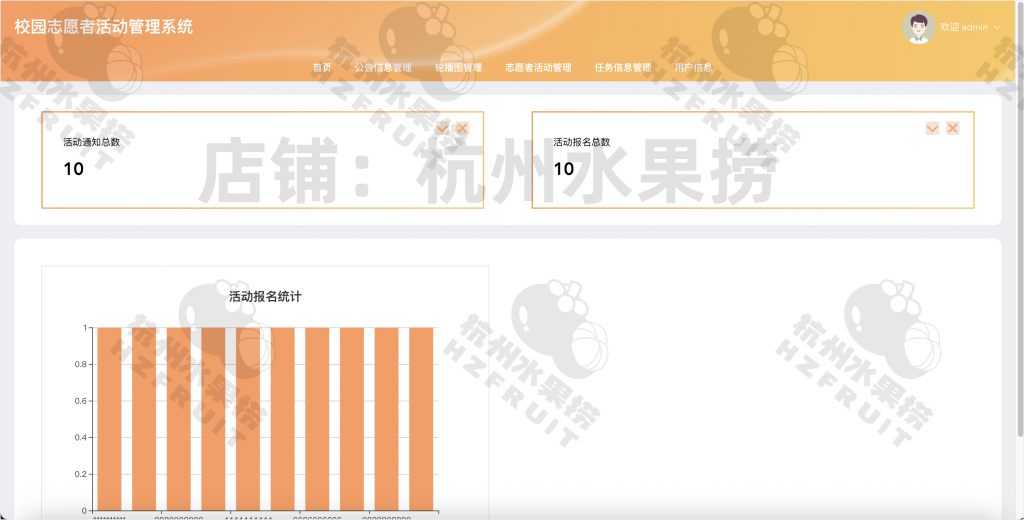Screen dimensions: 1024x520
Task: Expand the 欢迎 admin dropdown chevron
Action: [997, 27]
